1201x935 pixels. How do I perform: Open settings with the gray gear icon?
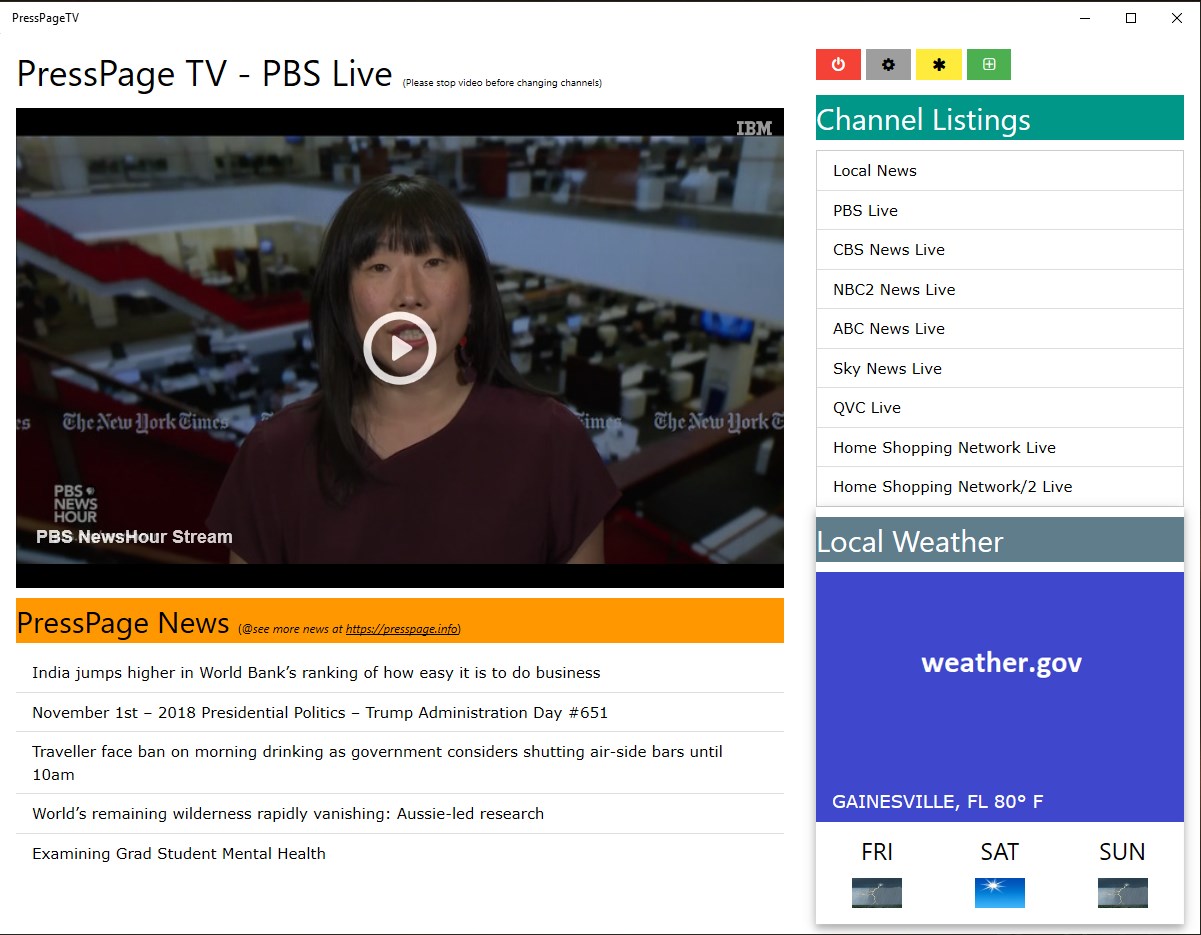(x=888, y=64)
